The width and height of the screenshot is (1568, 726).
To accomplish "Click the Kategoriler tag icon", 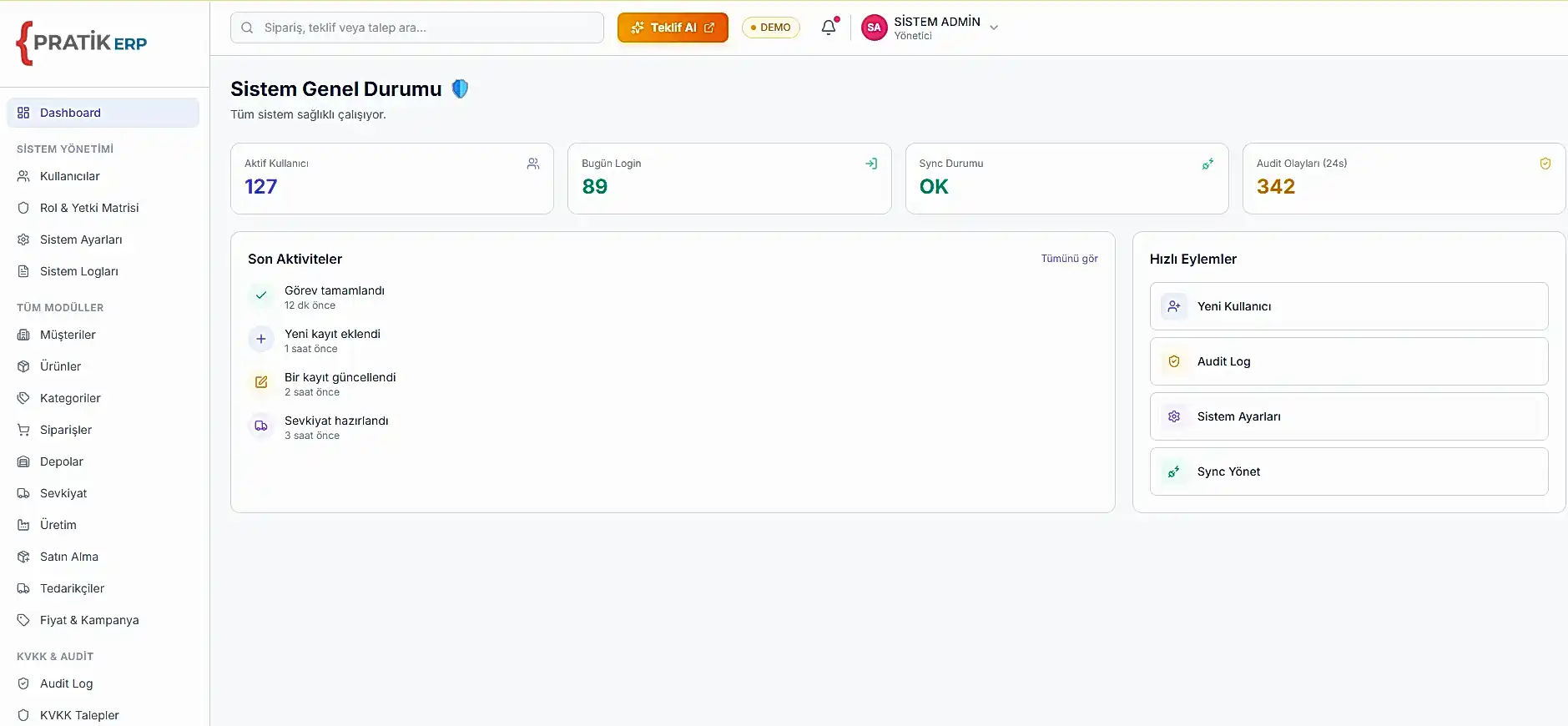I will point(23,398).
